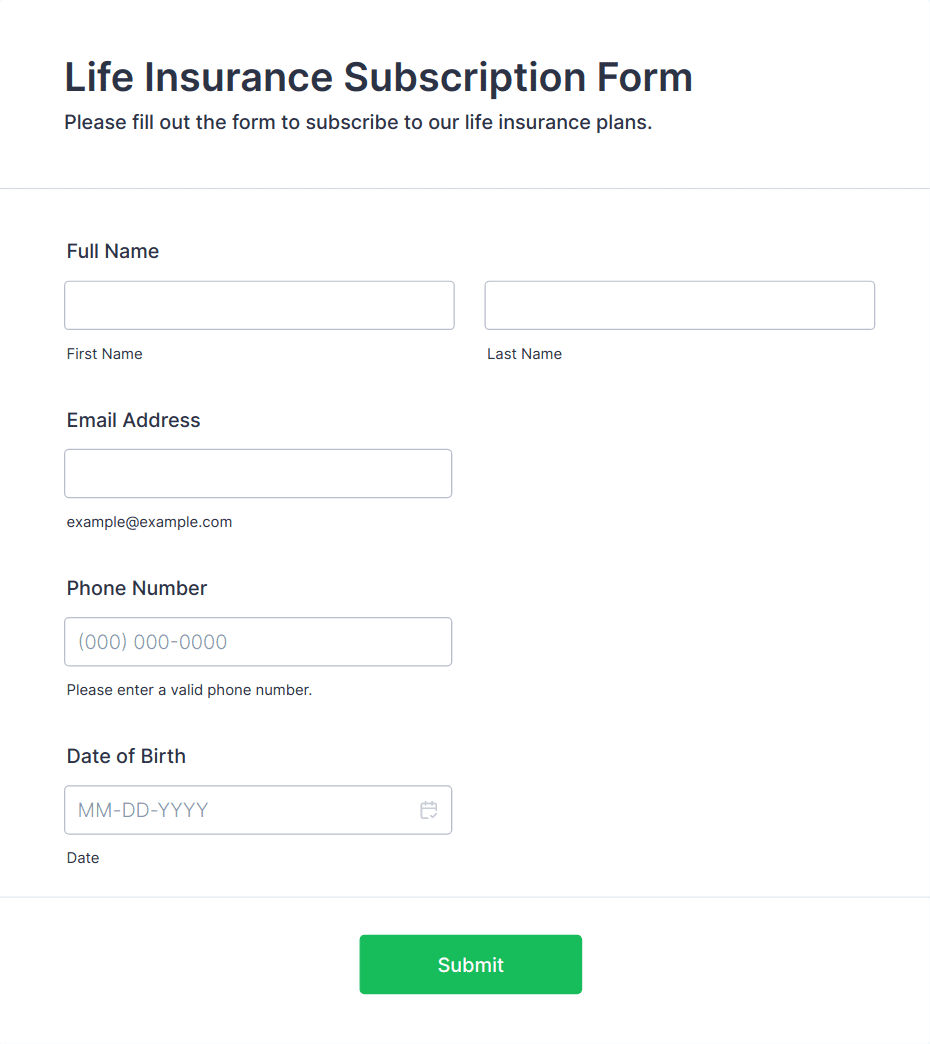This screenshot has width=930, height=1044.
Task: Click the Last Name sublabel text
Action: [x=524, y=354]
